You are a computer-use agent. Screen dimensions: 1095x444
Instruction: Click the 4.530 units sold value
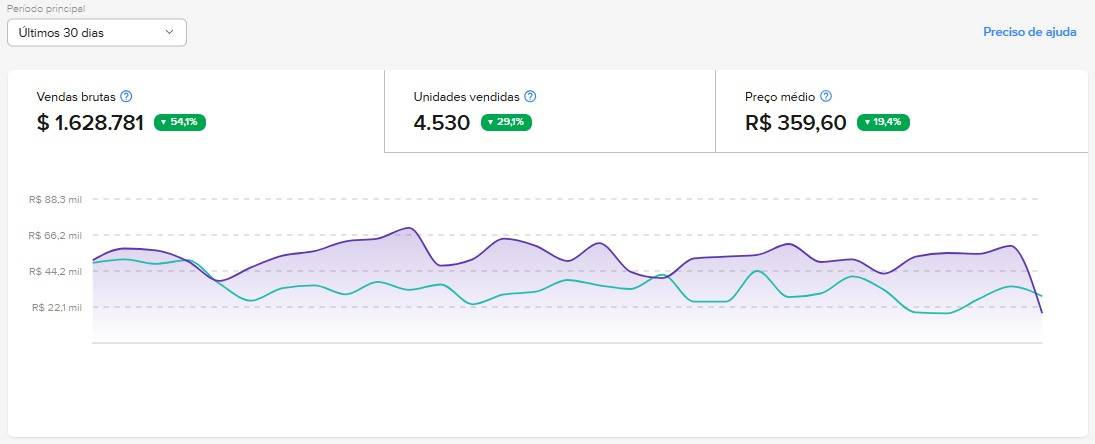[442, 123]
